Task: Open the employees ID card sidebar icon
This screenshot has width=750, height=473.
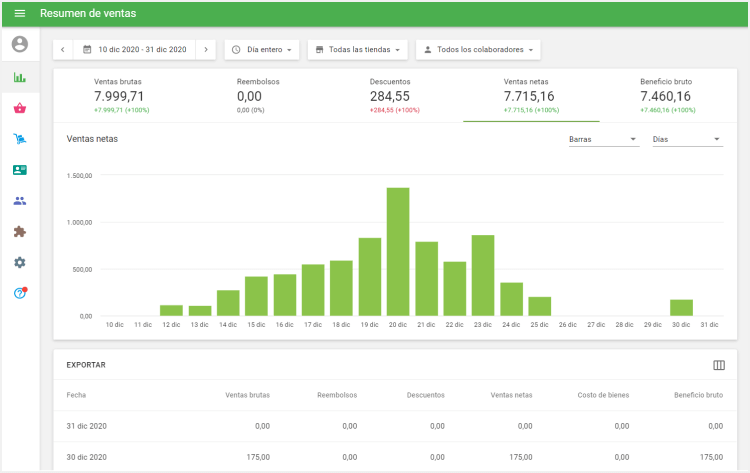Action: click(x=20, y=170)
